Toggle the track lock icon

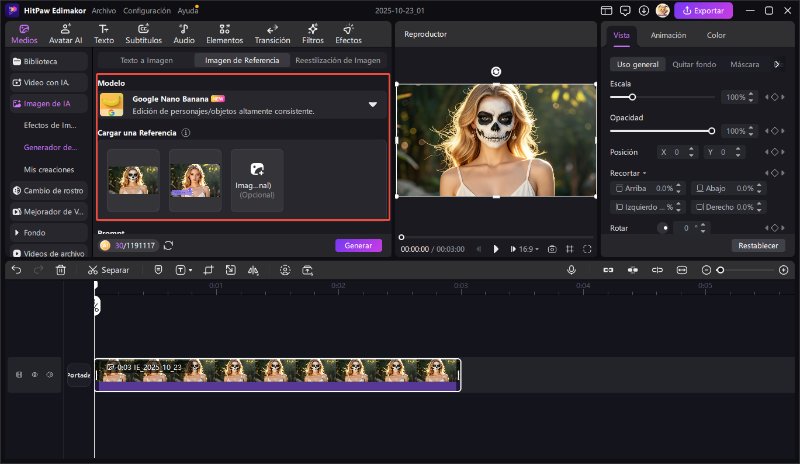tap(18, 375)
